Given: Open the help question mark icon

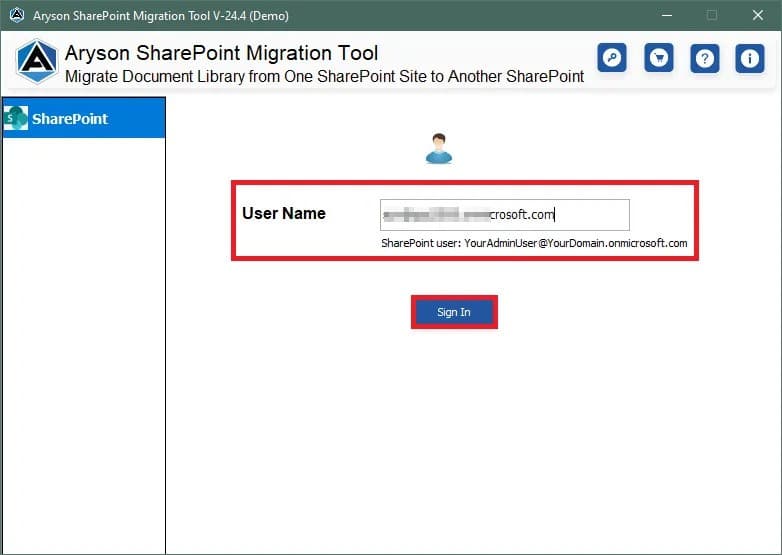Looking at the screenshot, I should tap(704, 58).
